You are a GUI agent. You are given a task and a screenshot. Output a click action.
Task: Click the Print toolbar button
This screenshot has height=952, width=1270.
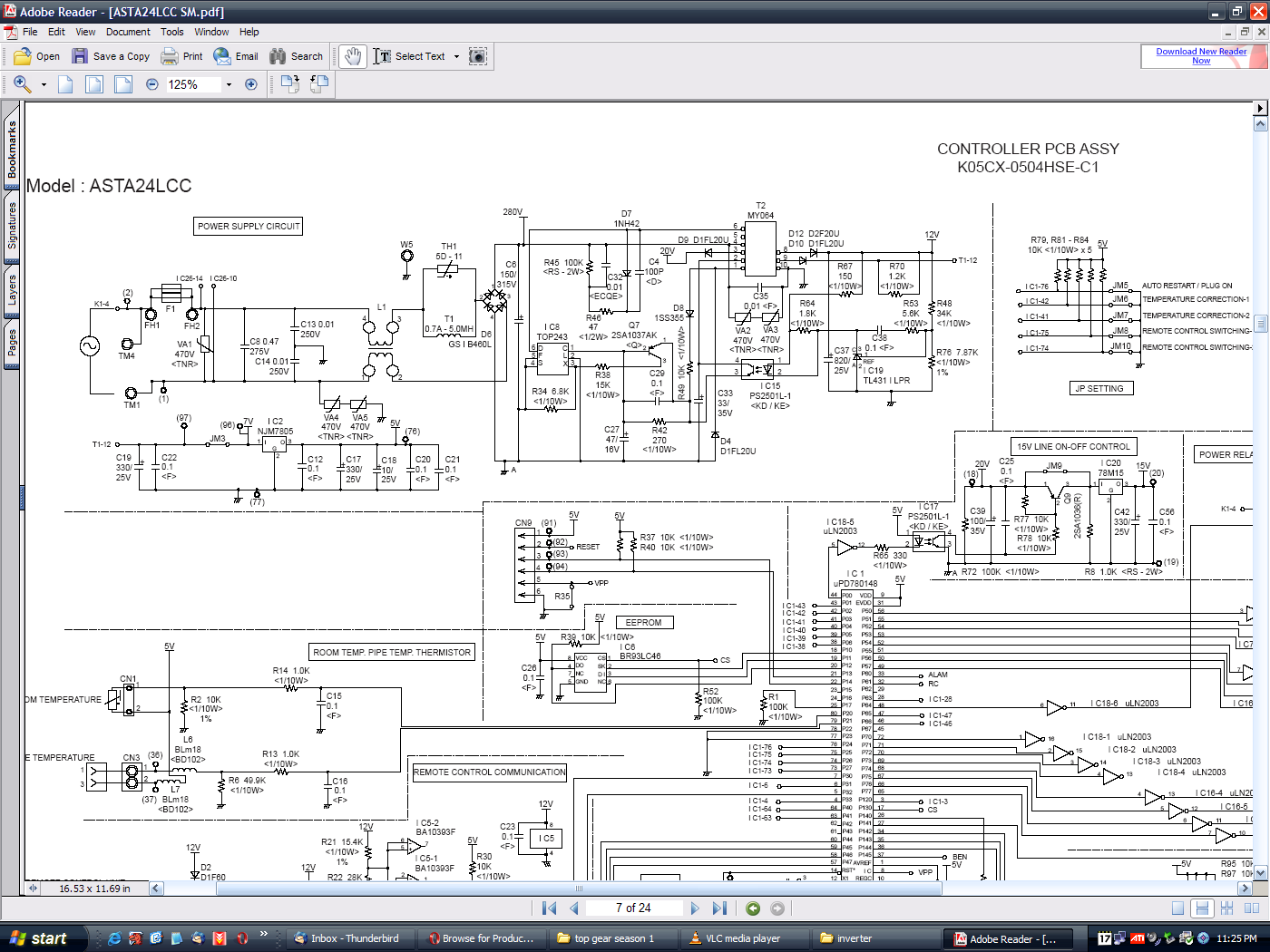(182, 56)
